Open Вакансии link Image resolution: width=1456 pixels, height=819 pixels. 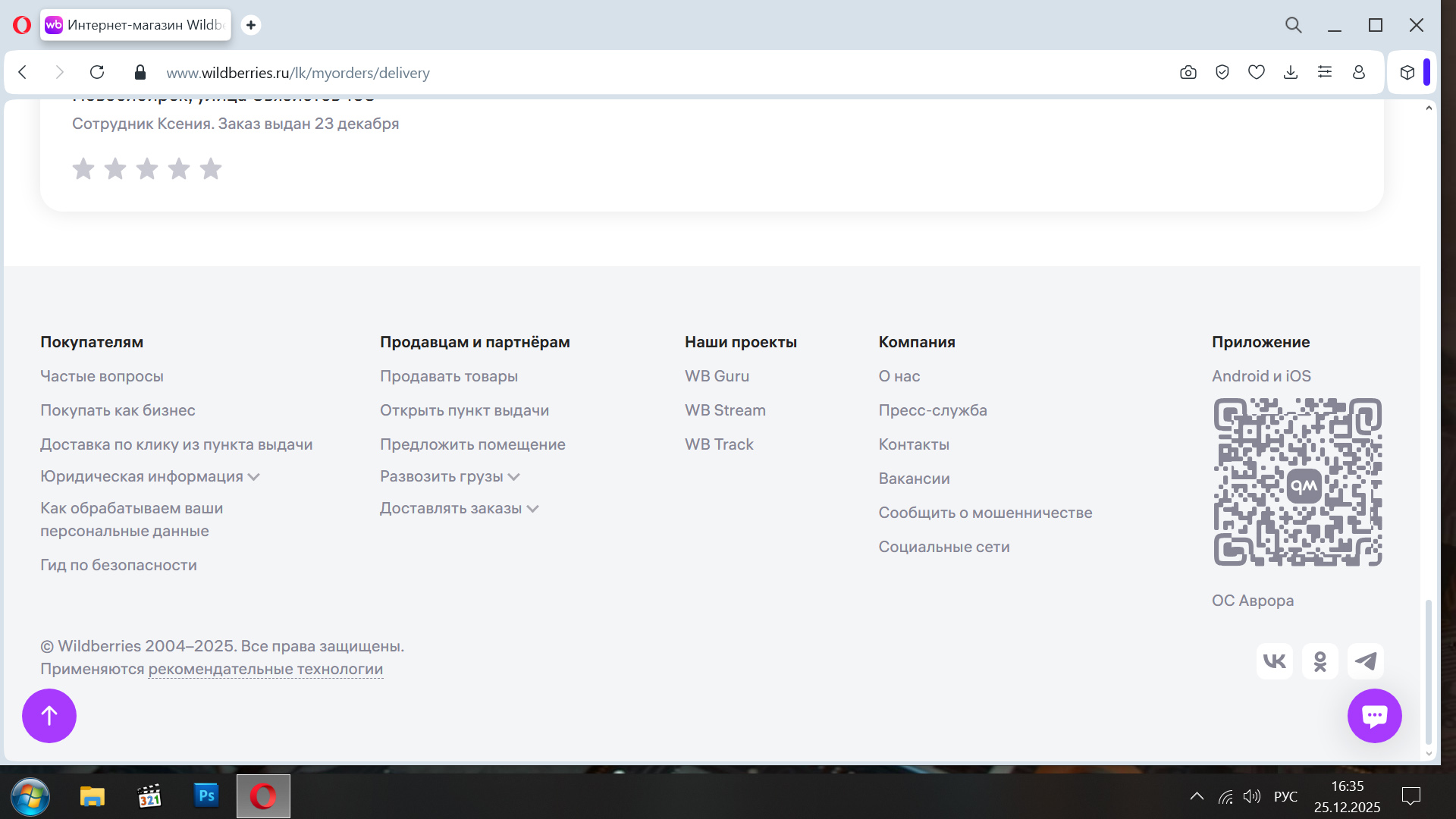(x=914, y=479)
